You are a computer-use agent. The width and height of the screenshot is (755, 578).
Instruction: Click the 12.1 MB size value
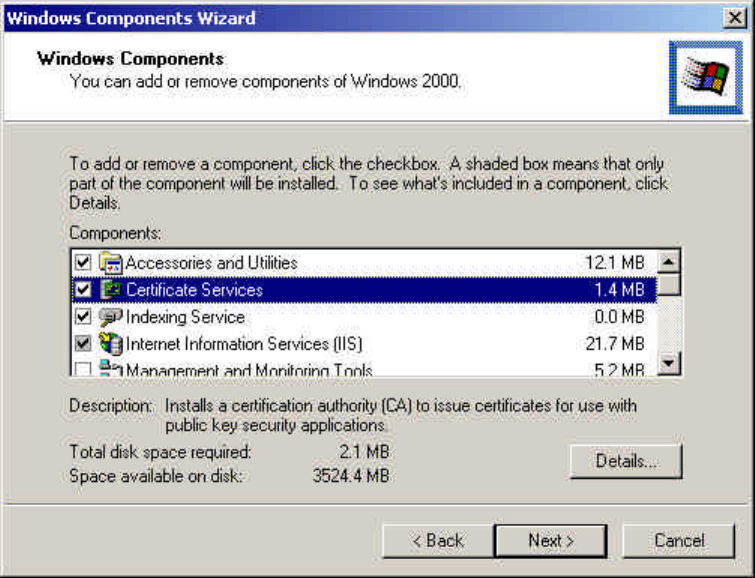coord(615,263)
